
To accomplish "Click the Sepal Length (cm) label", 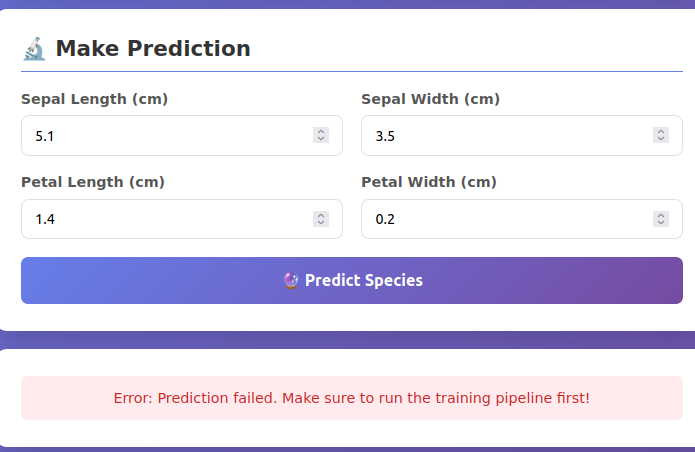I will 94,99.
